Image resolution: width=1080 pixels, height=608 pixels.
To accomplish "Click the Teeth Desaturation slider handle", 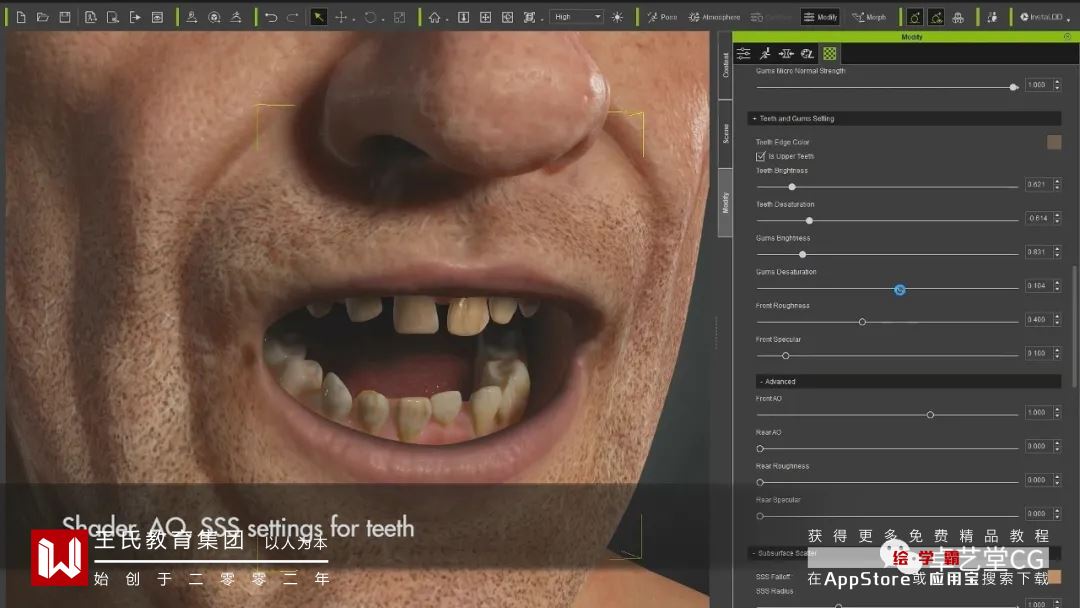I will click(x=809, y=220).
